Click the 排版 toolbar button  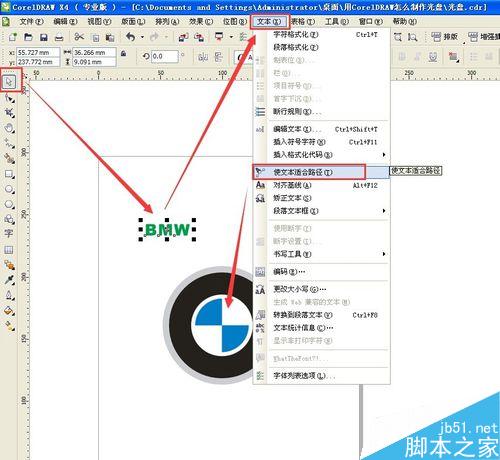[444, 37]
